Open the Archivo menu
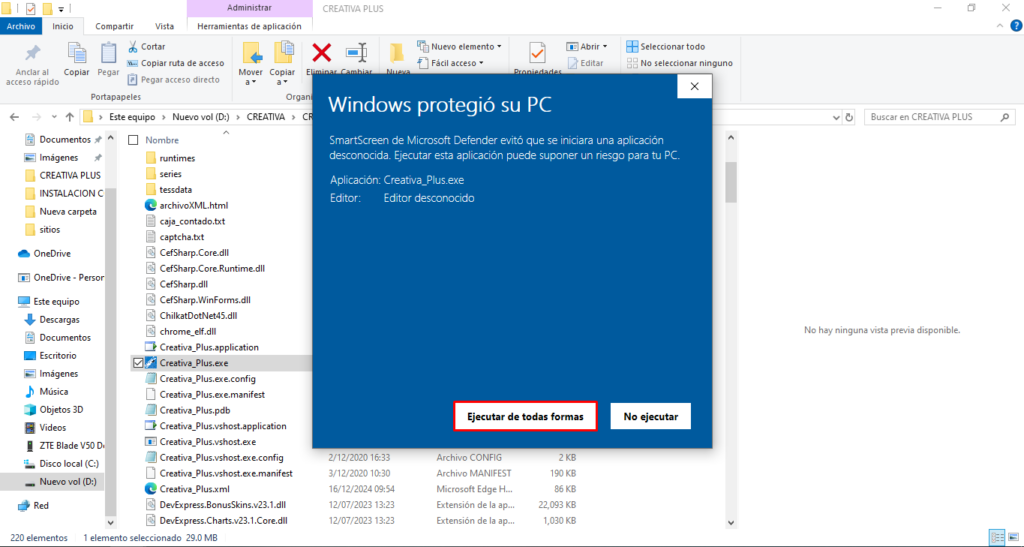Image resolution: width=1024 pixels, height=547 pixels. tap(21, 26)
